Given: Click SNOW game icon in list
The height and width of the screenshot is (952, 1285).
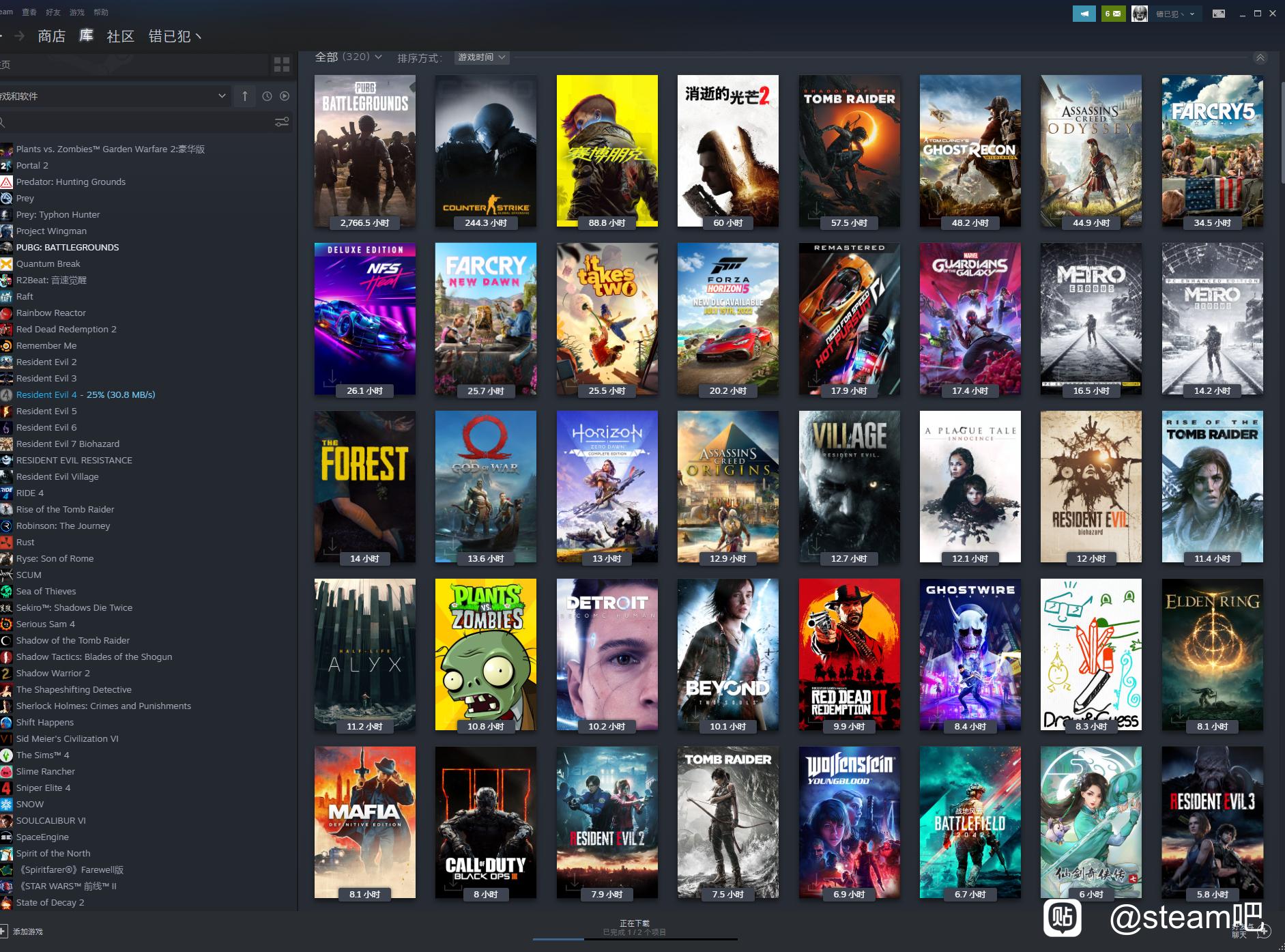Looking at the screenshot, I should pyautogui.click(x=6, y=804).
